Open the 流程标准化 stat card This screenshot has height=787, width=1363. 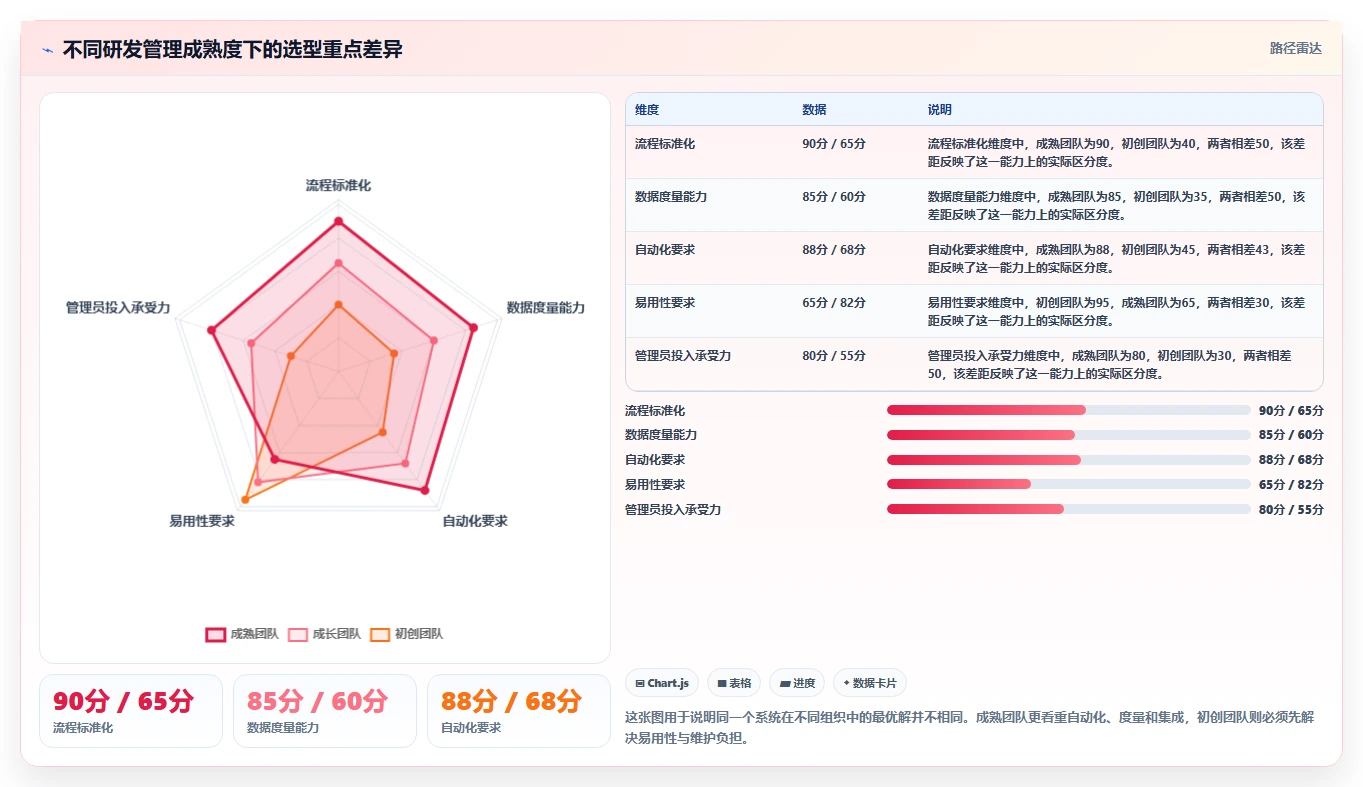(131, 711)
